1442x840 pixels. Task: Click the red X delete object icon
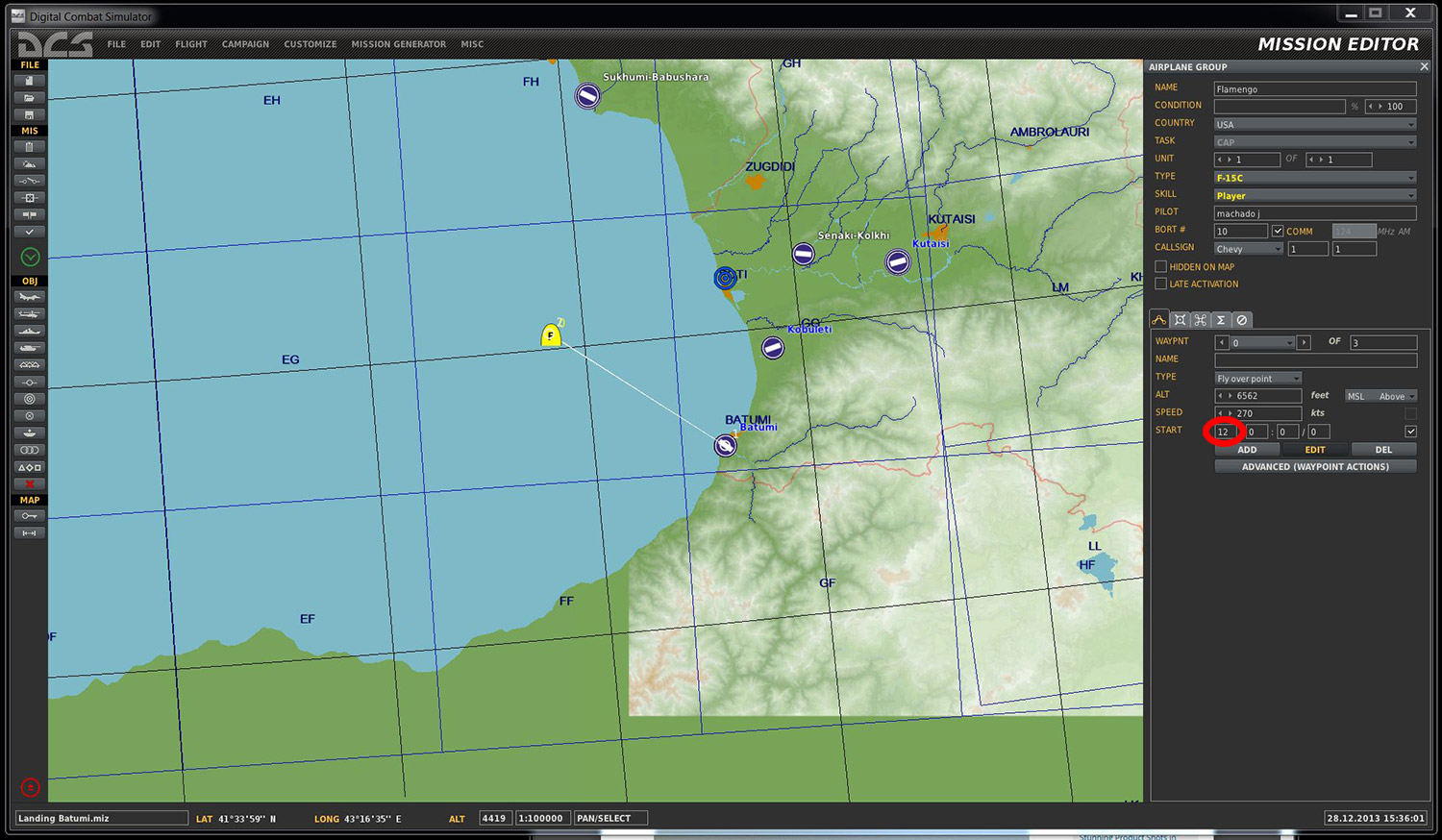click(x=29, y=483)
